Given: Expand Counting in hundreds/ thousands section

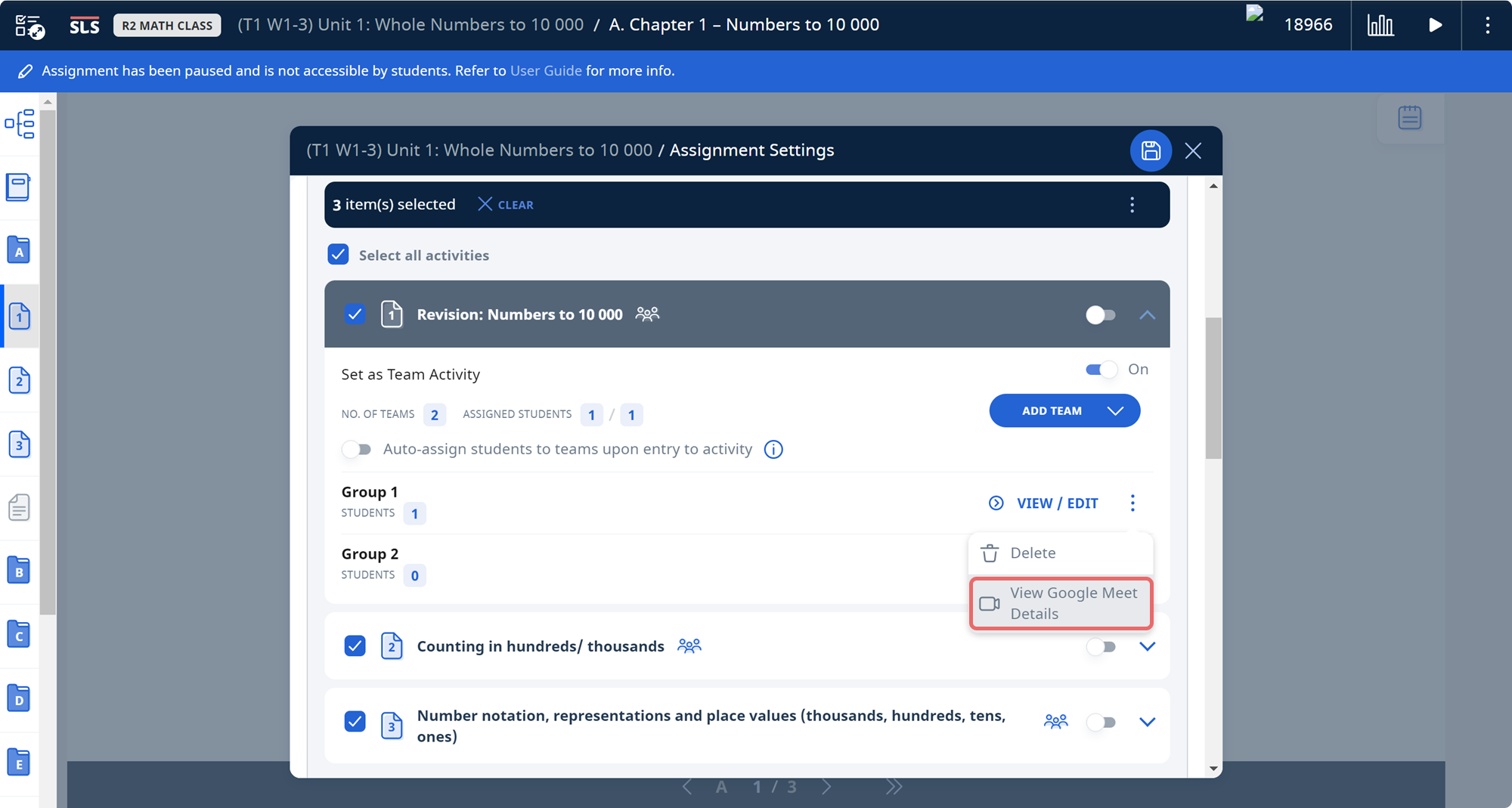Looking at the screenshot, I should [x=1147, y=646].
